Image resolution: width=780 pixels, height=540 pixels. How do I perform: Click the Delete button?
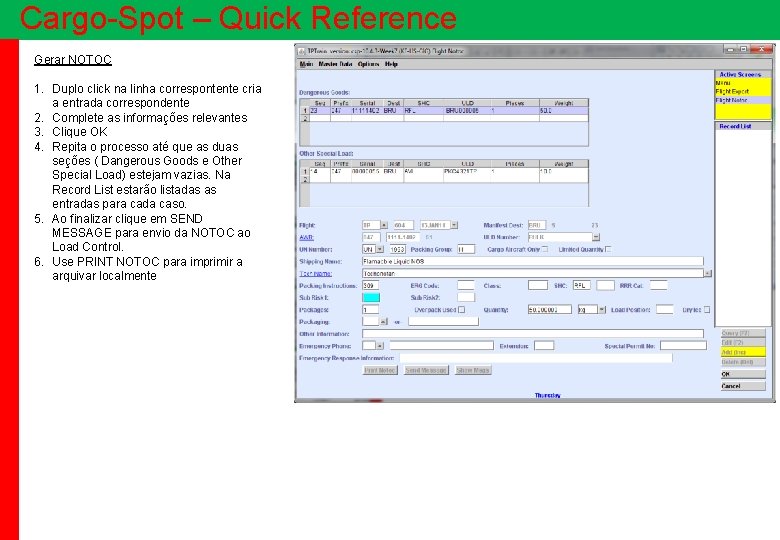[x=743, y=362]
